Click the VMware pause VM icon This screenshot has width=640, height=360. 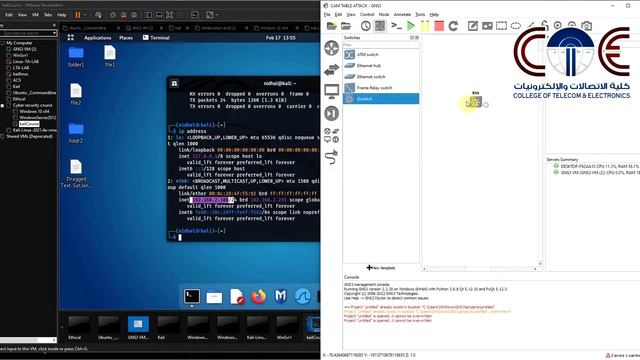point(78,15)
